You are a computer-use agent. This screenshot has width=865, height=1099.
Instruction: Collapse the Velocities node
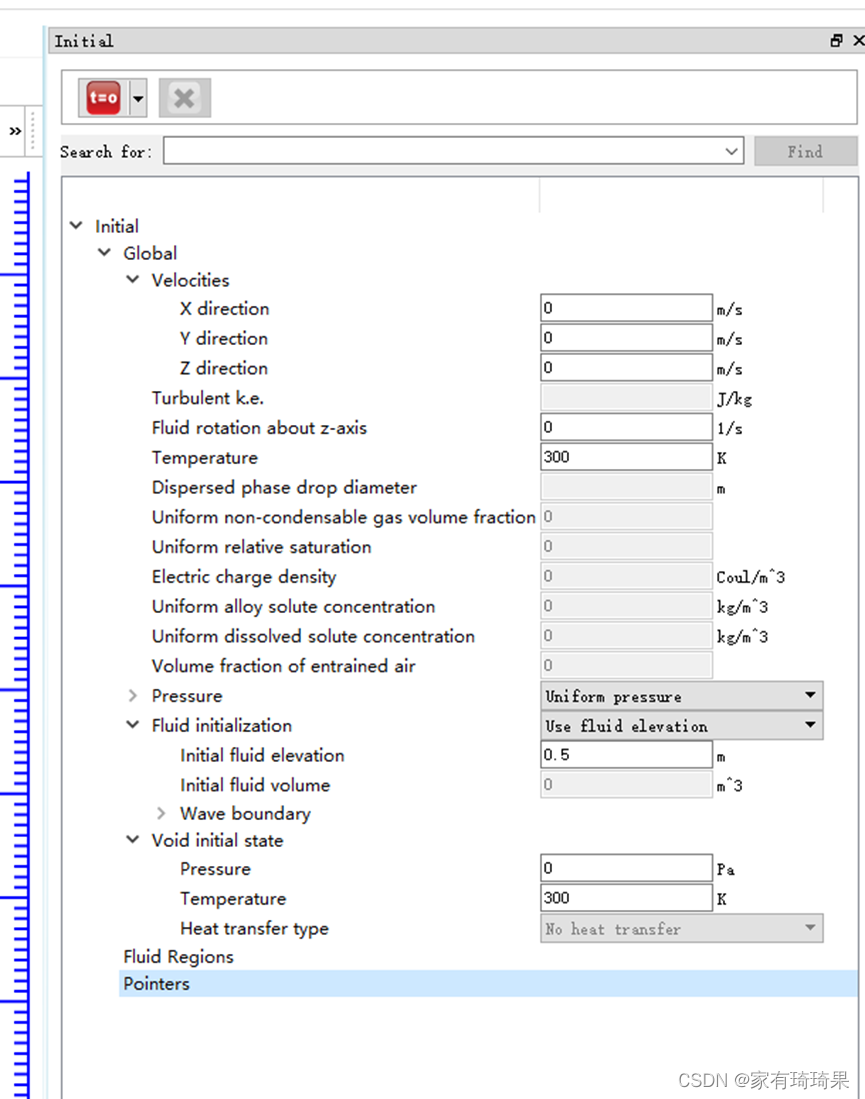point(132,280)
